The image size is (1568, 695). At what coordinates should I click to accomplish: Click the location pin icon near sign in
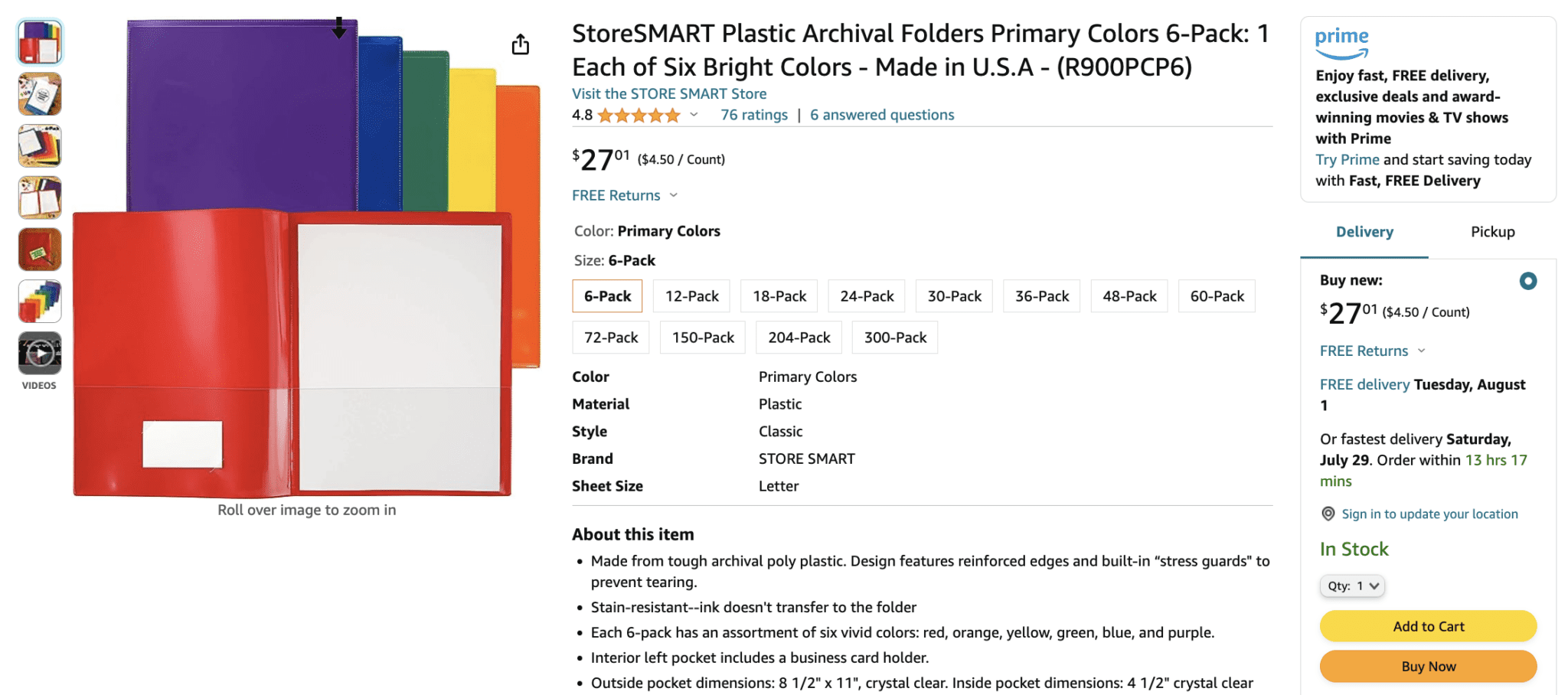click(x=1328, y=514)
